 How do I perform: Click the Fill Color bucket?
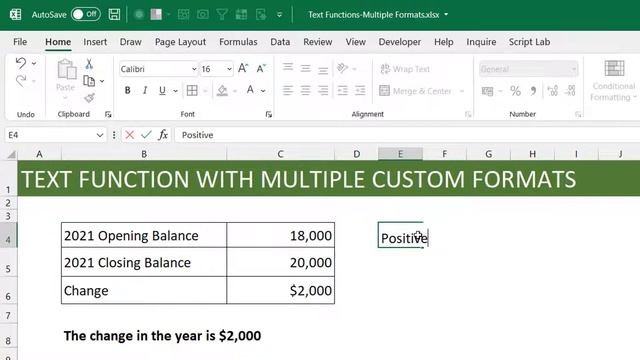tap(222, 90)
